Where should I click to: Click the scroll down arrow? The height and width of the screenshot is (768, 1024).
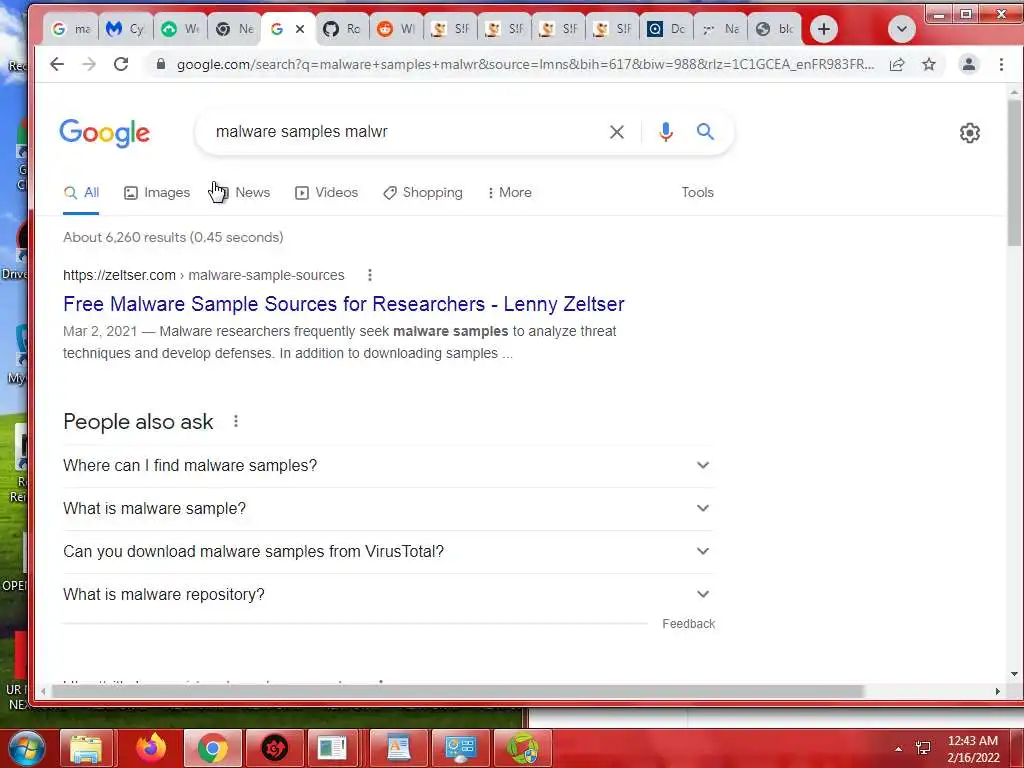pyautogui.click(x=1014, y=674)
